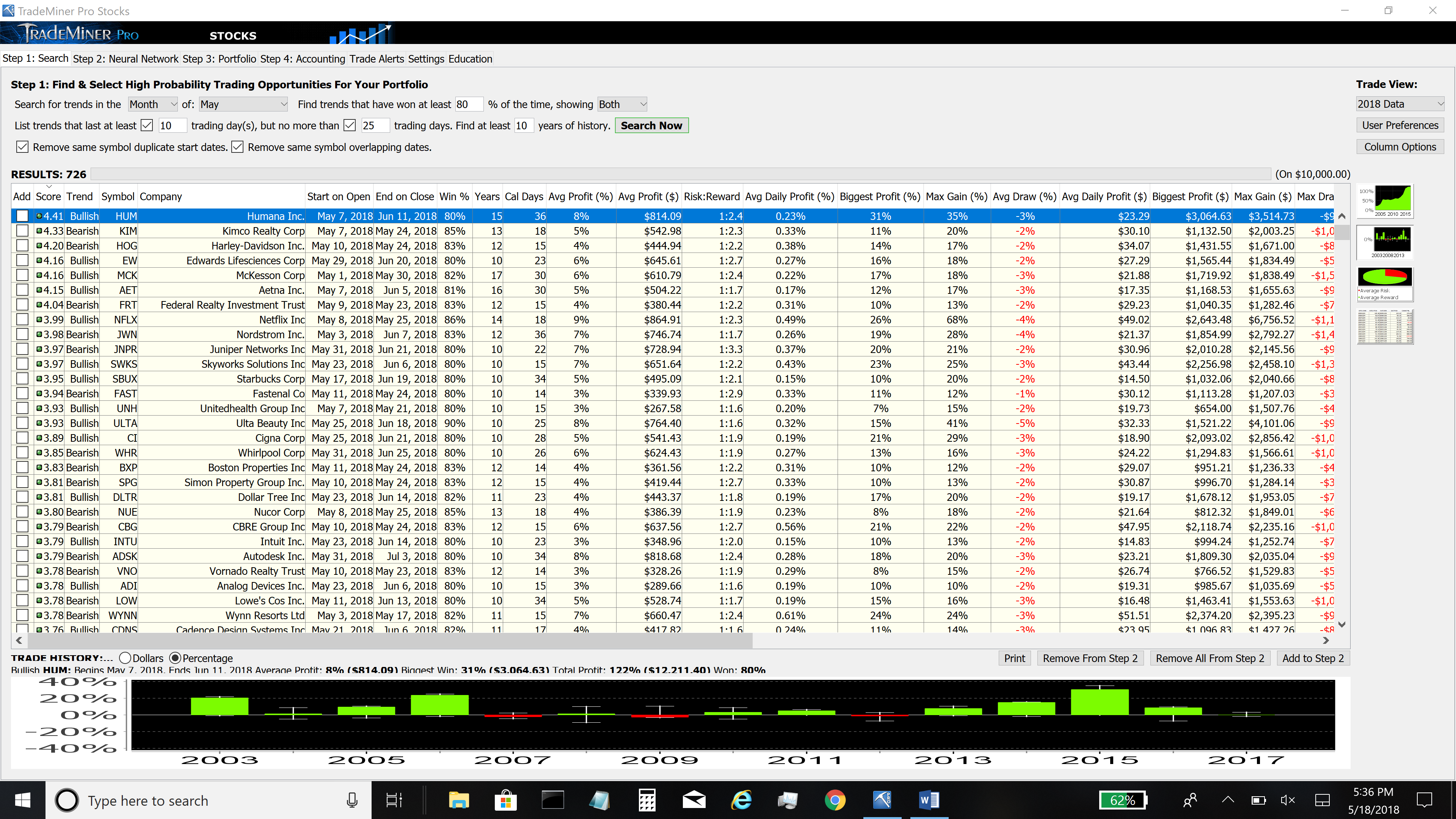The image size is (1456, 819).
Task: Open Internet Explorer from the taskbar
Action: point(741,800)
